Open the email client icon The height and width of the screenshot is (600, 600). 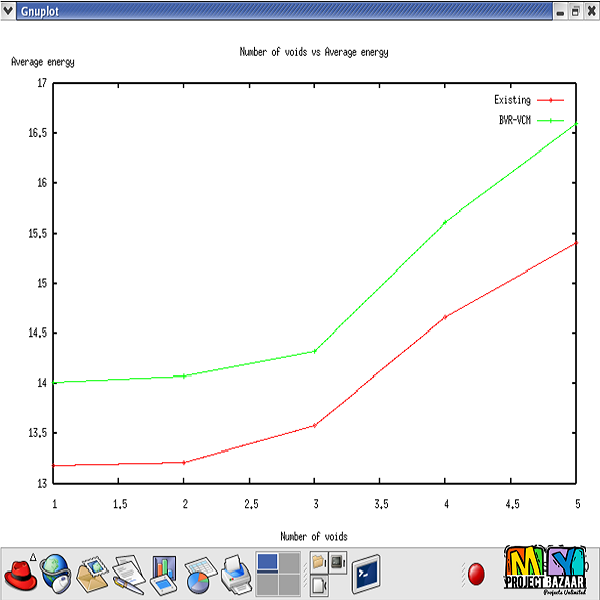(93, 574)
